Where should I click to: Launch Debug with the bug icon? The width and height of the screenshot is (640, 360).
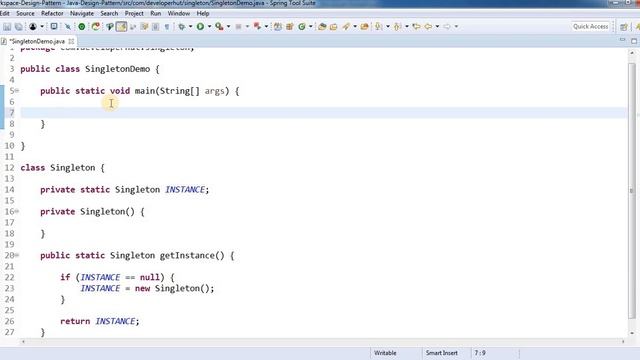[x=181, y=27]
